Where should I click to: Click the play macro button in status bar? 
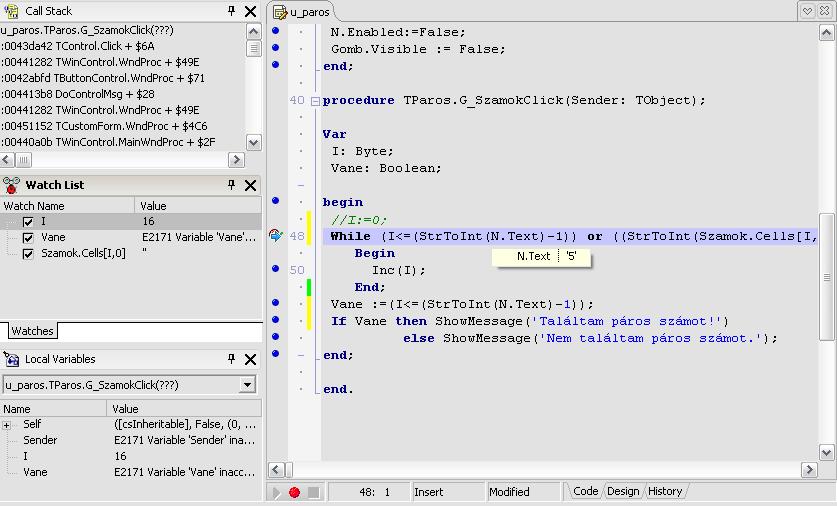[x=277, y=492]
